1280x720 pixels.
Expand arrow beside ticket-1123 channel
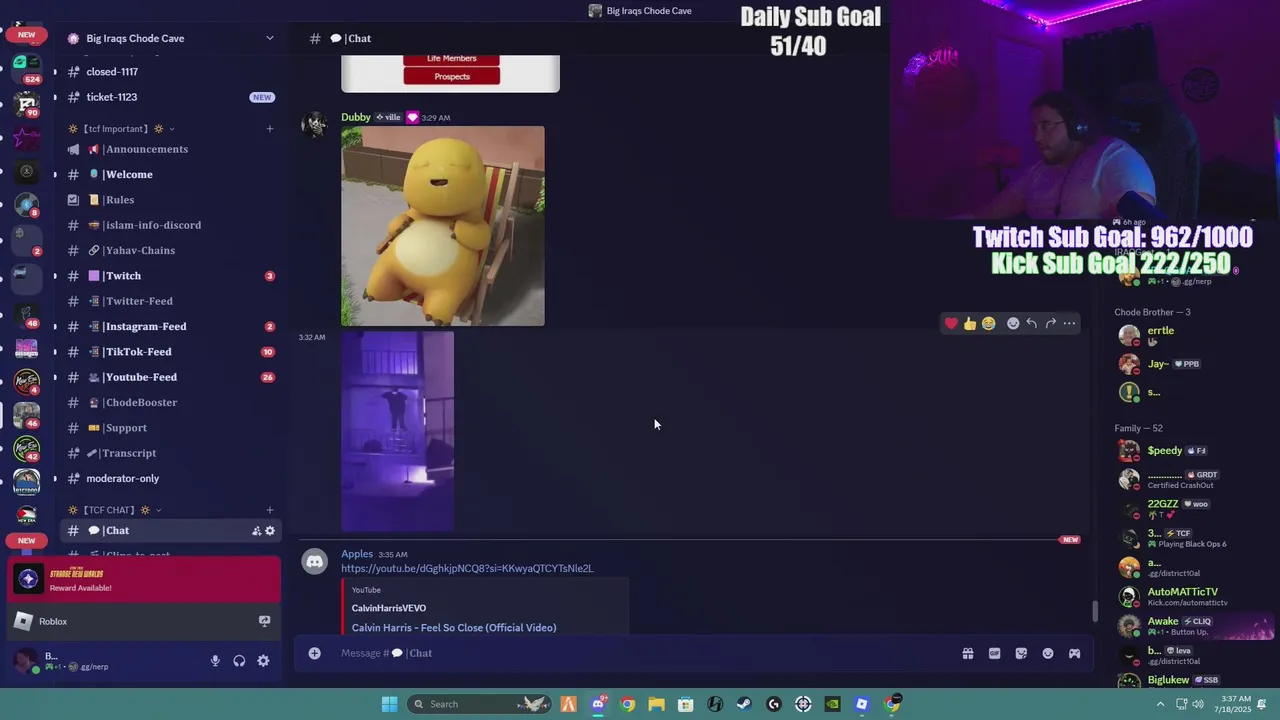tap(55, 97)
